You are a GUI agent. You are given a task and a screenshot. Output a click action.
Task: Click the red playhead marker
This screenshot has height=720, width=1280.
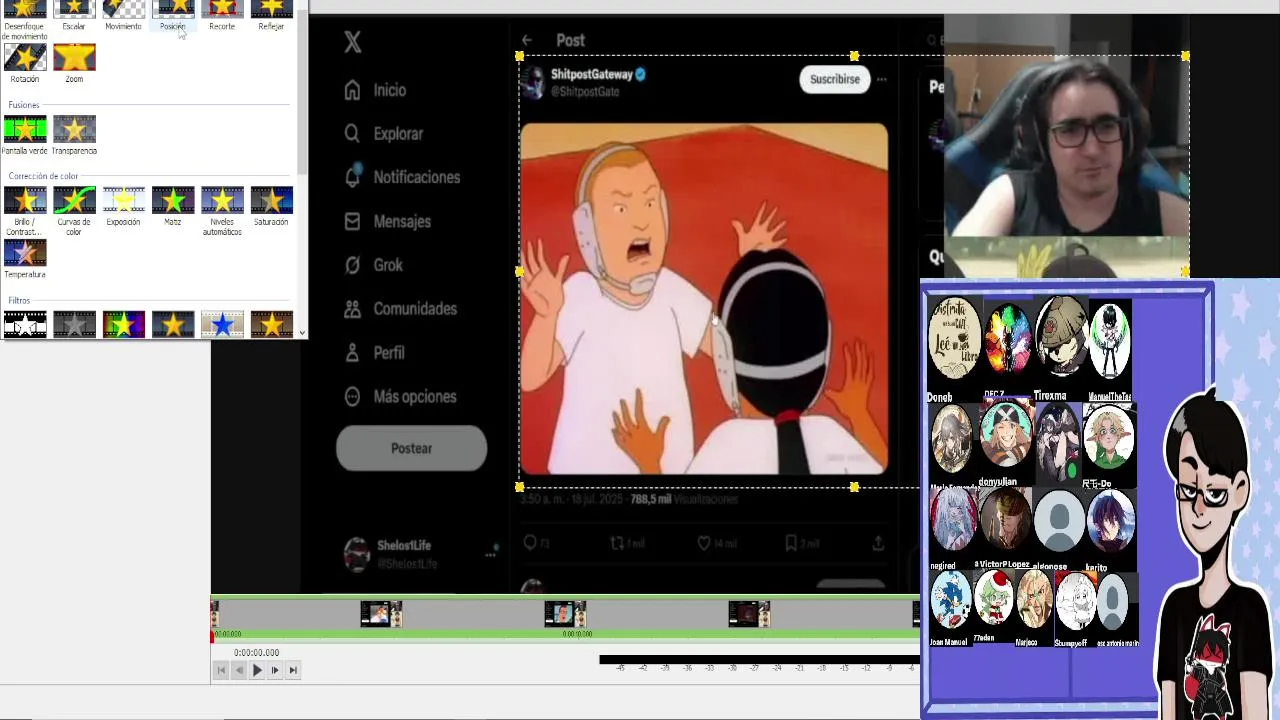212,635
